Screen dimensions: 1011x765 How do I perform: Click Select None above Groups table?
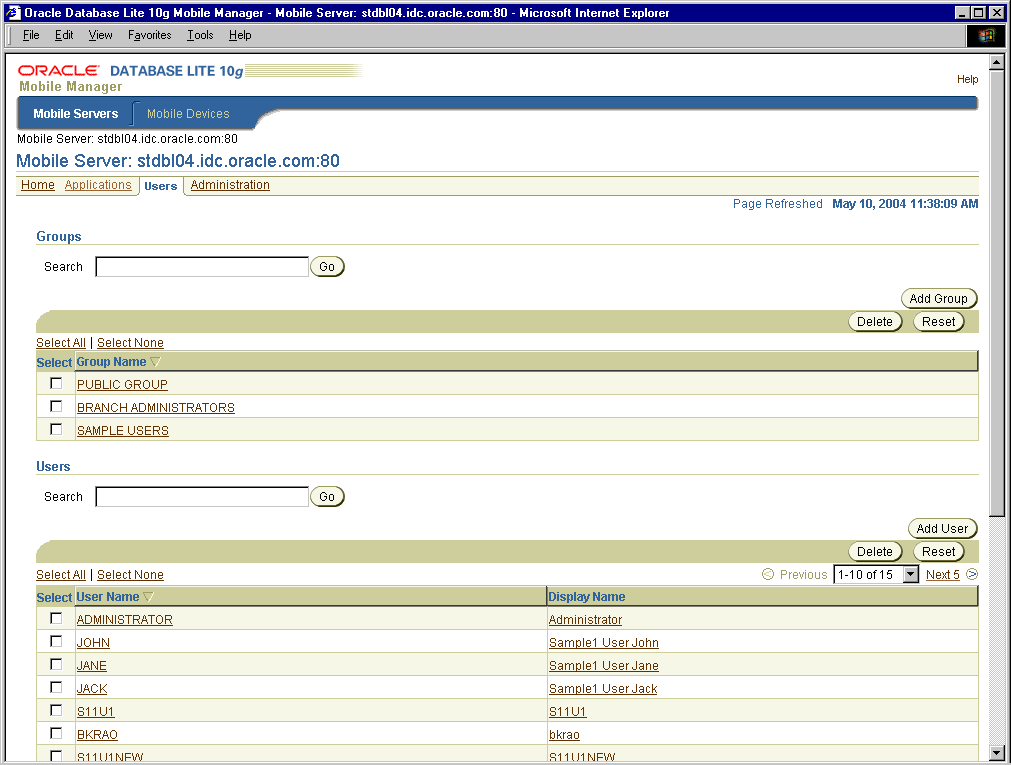130,343
